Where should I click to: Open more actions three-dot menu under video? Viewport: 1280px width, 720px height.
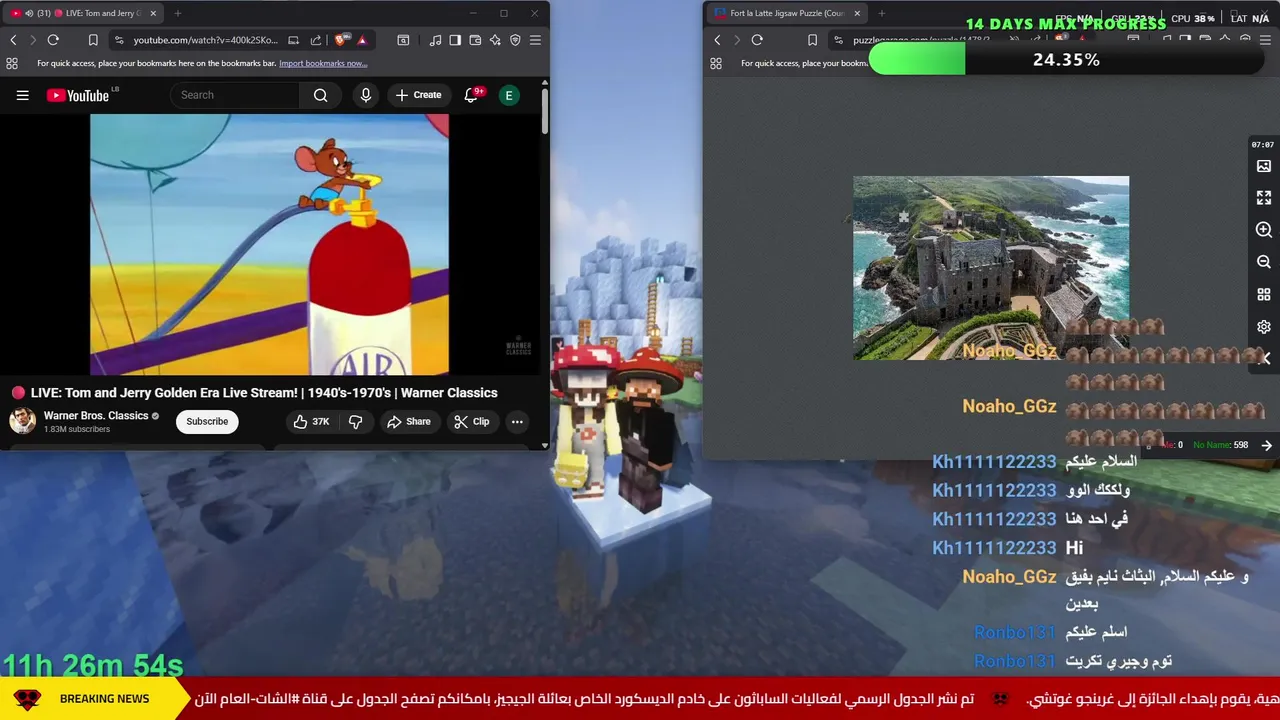(517, 421)
